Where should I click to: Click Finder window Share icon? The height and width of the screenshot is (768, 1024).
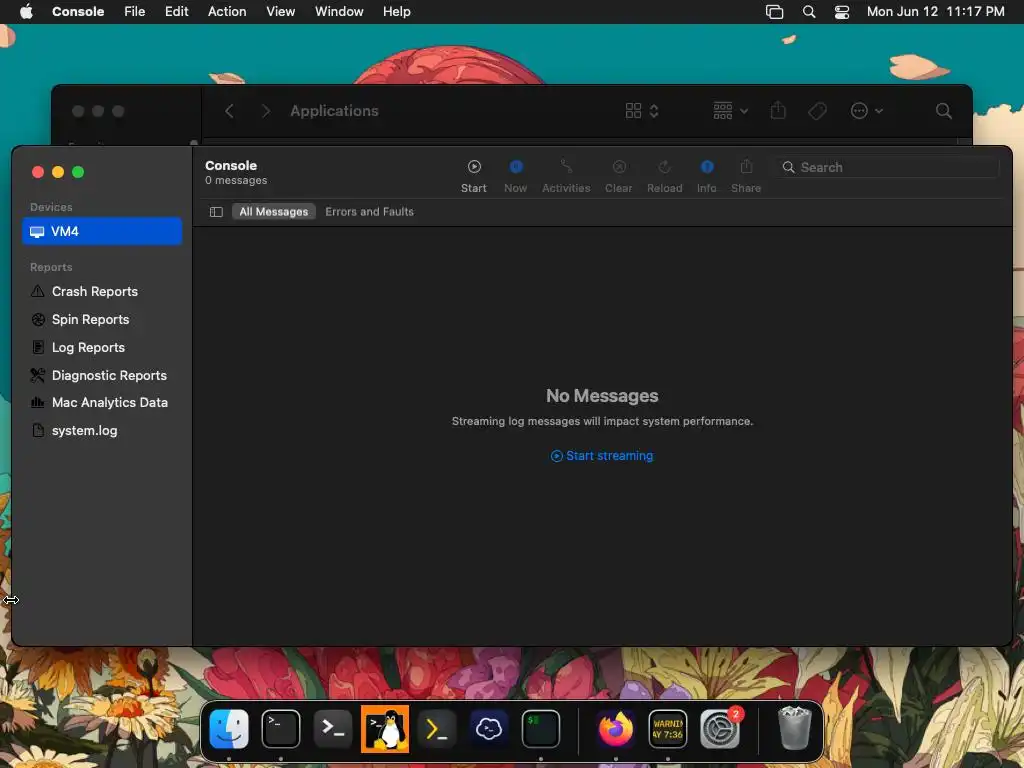pos(778,110)
